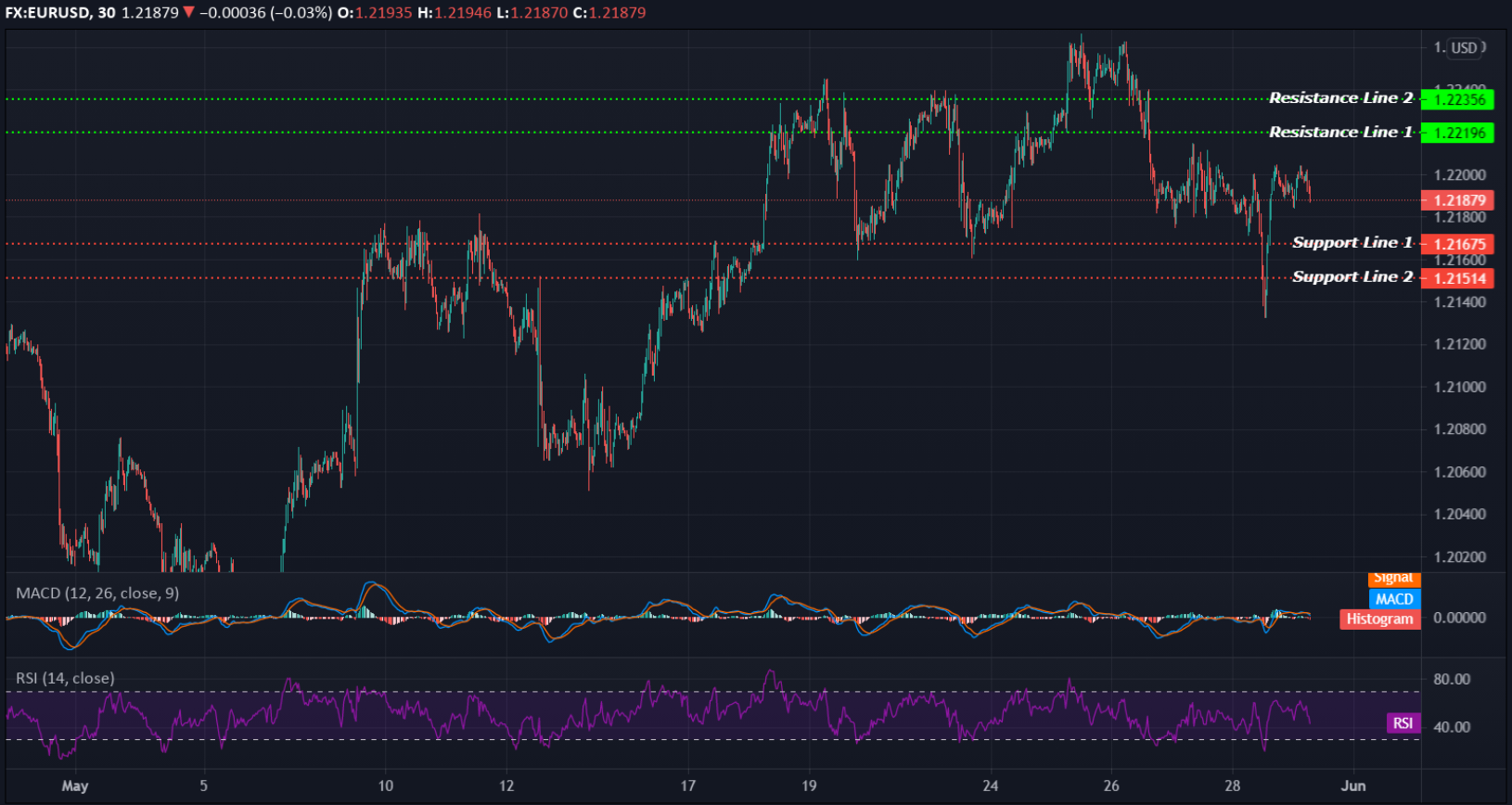Click the 80.00 RSI scale value

click(1452, 679)
